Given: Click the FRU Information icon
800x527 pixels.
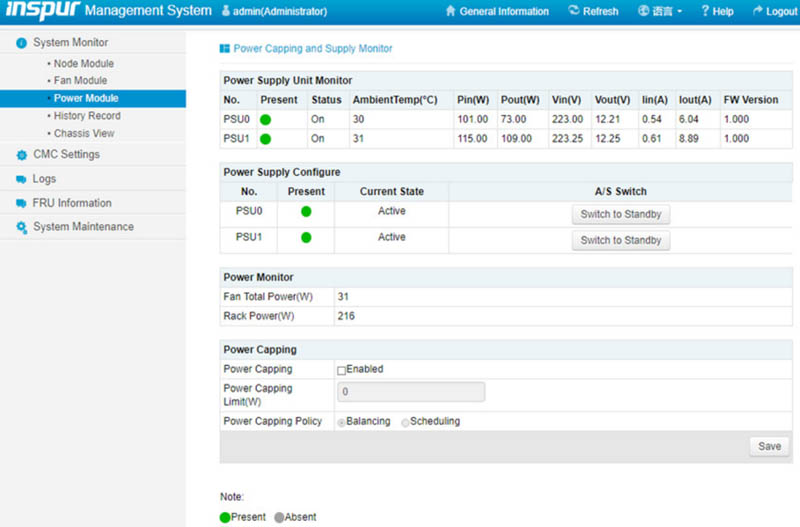Looking at the screenshot, I should (x=21, y=203).
